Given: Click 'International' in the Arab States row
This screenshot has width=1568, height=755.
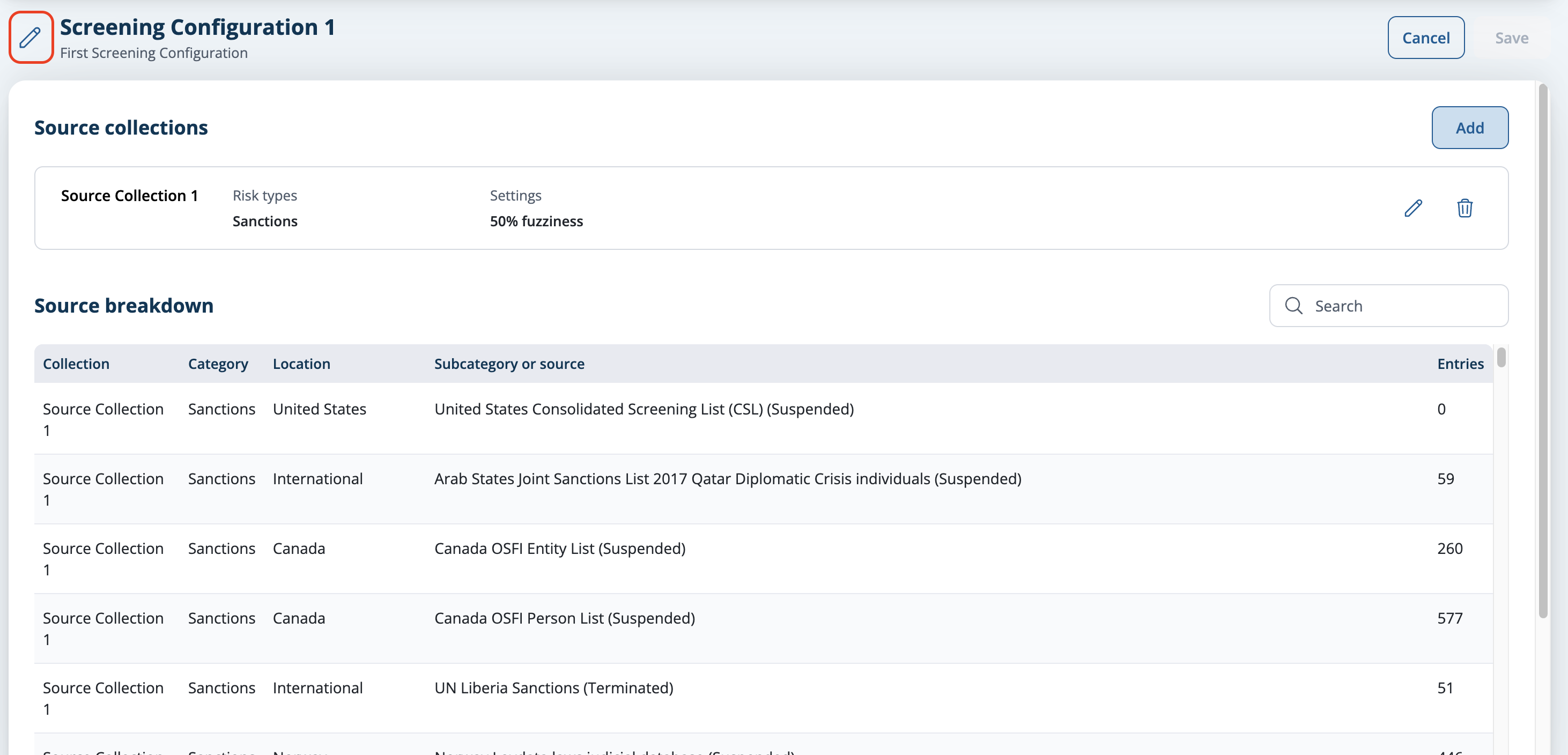Looking at the screenshot, I should [x=317, y=479].
